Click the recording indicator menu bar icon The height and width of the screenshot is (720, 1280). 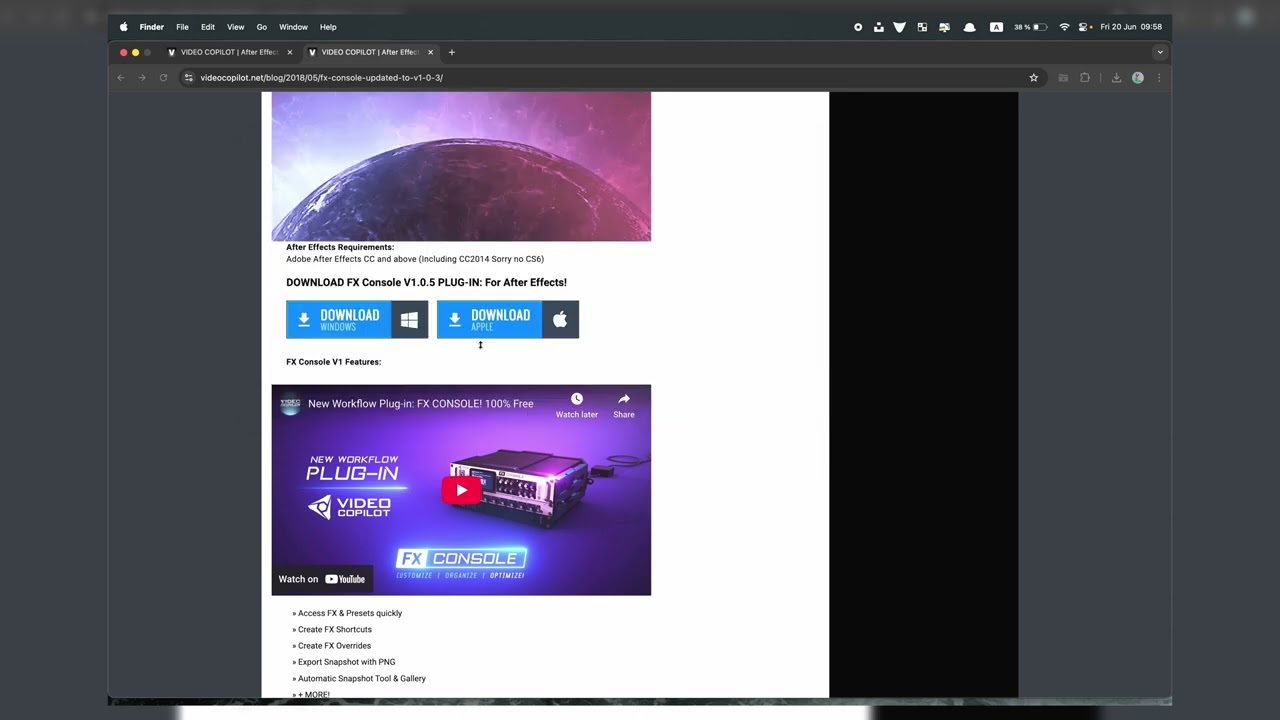click(858, 27)
